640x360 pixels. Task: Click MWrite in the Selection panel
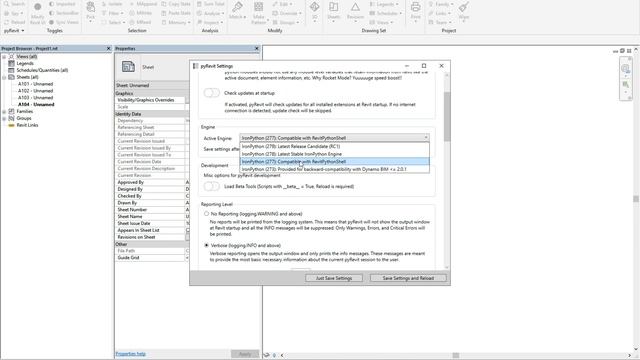(141, 13)
